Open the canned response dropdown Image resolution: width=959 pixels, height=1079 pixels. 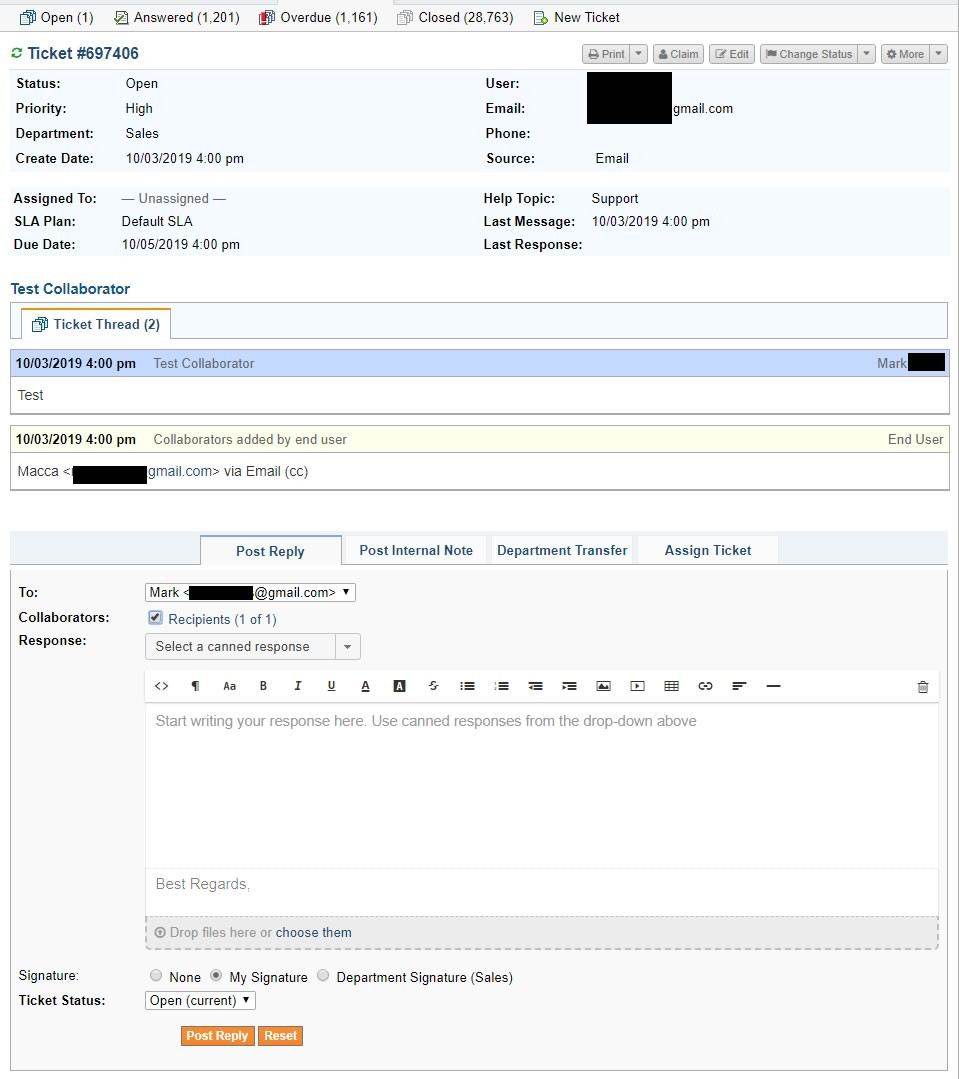(x=252, y=647)
